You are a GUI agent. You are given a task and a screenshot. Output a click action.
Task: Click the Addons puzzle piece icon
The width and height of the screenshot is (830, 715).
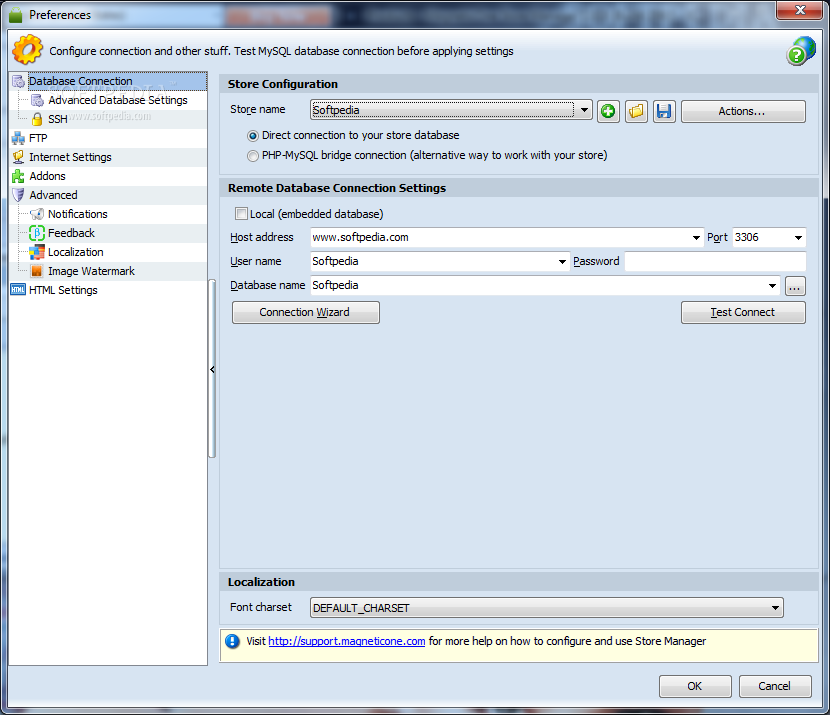19,176
